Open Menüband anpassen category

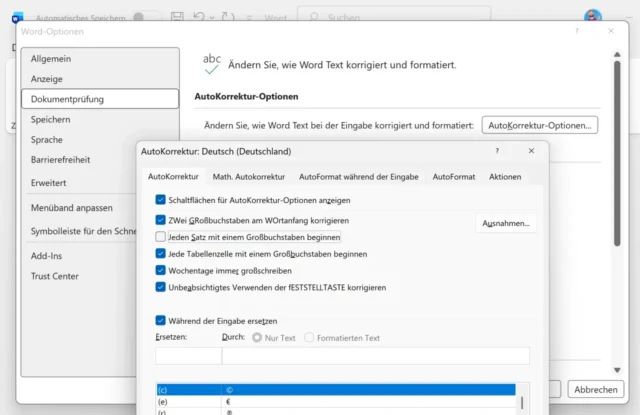pos(80,208)
